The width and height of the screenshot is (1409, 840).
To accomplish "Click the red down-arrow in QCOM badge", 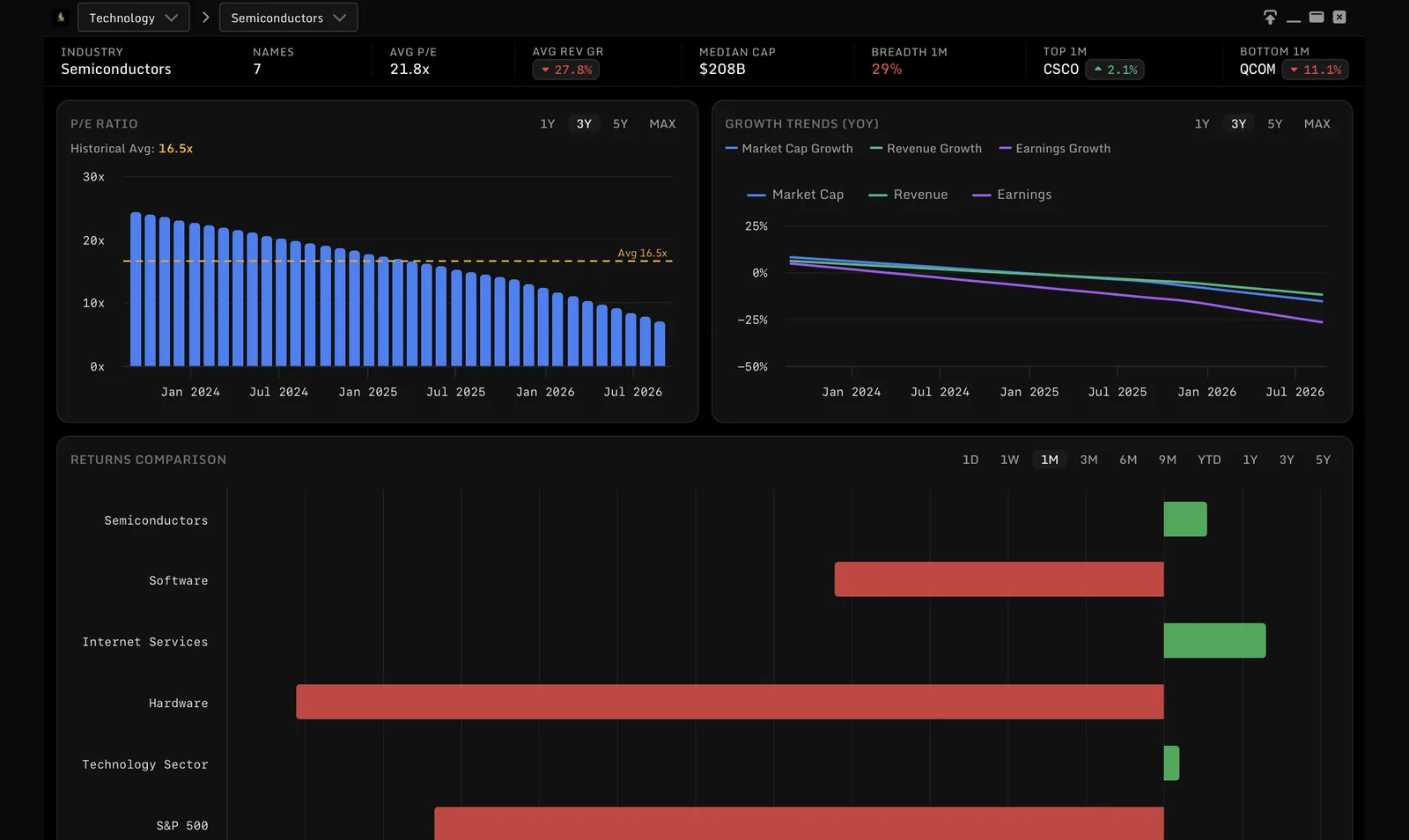I will 1294,70.
